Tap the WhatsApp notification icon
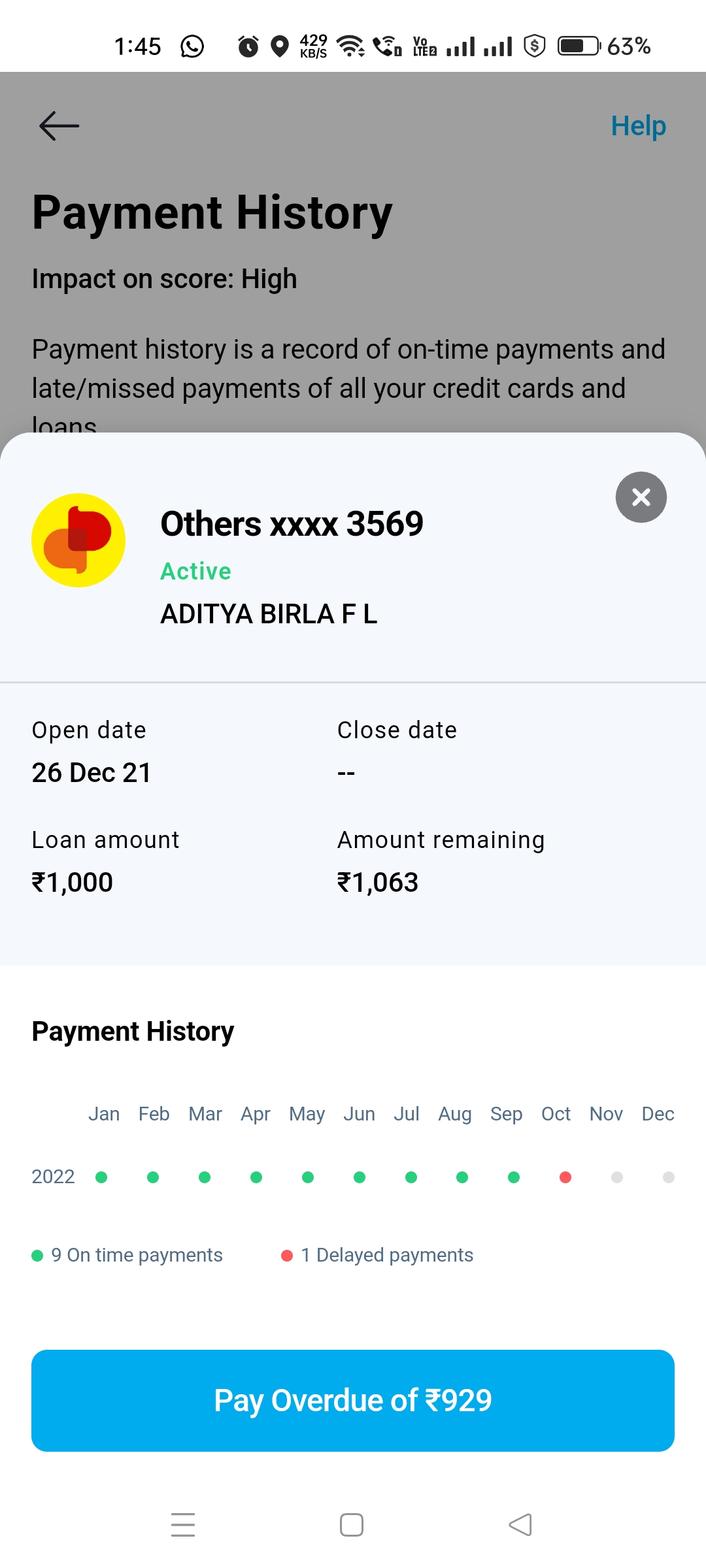Viewport: 706px width, 1568px height. click(192, 46)
